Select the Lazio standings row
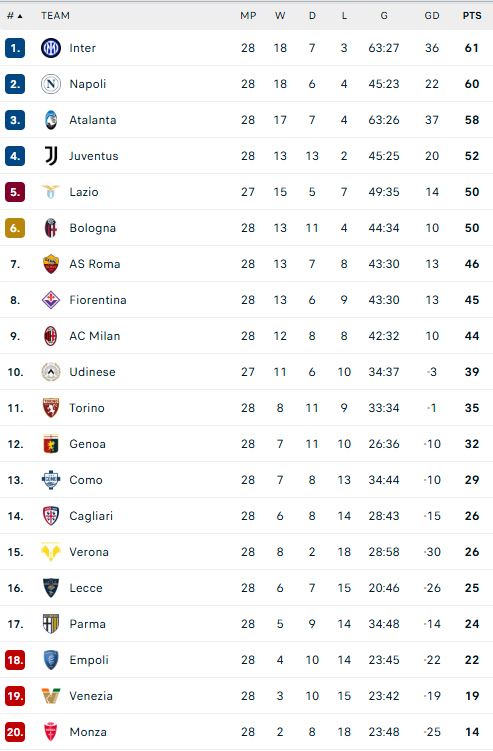 (x=246, y=192)
